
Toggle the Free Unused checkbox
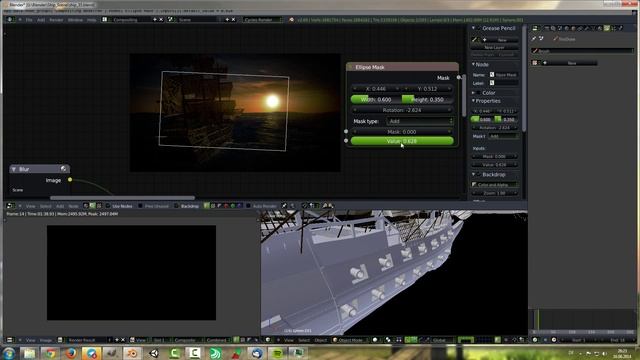pos(140,206)
